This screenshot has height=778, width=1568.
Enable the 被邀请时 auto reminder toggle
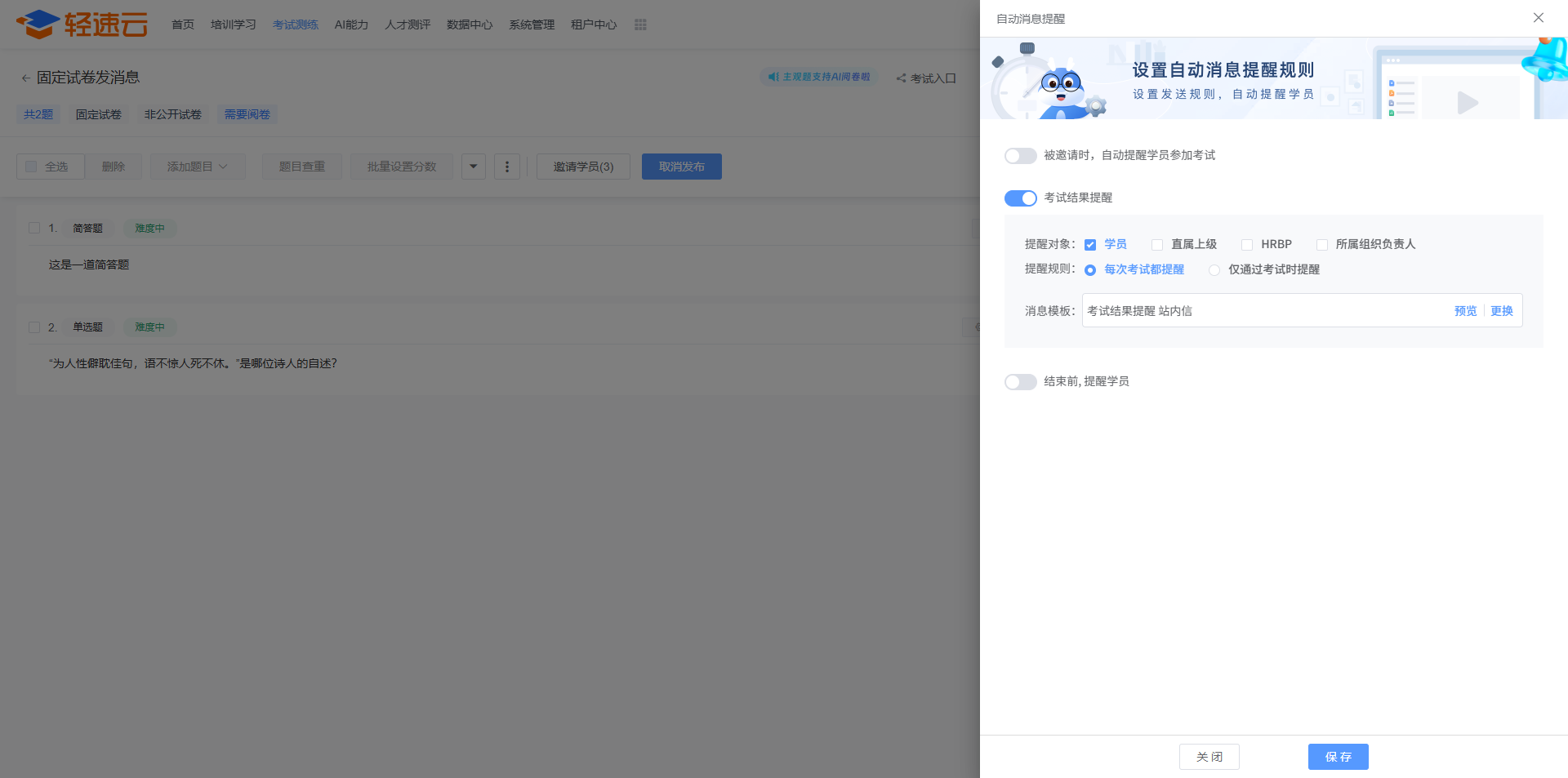(1020, 156)
